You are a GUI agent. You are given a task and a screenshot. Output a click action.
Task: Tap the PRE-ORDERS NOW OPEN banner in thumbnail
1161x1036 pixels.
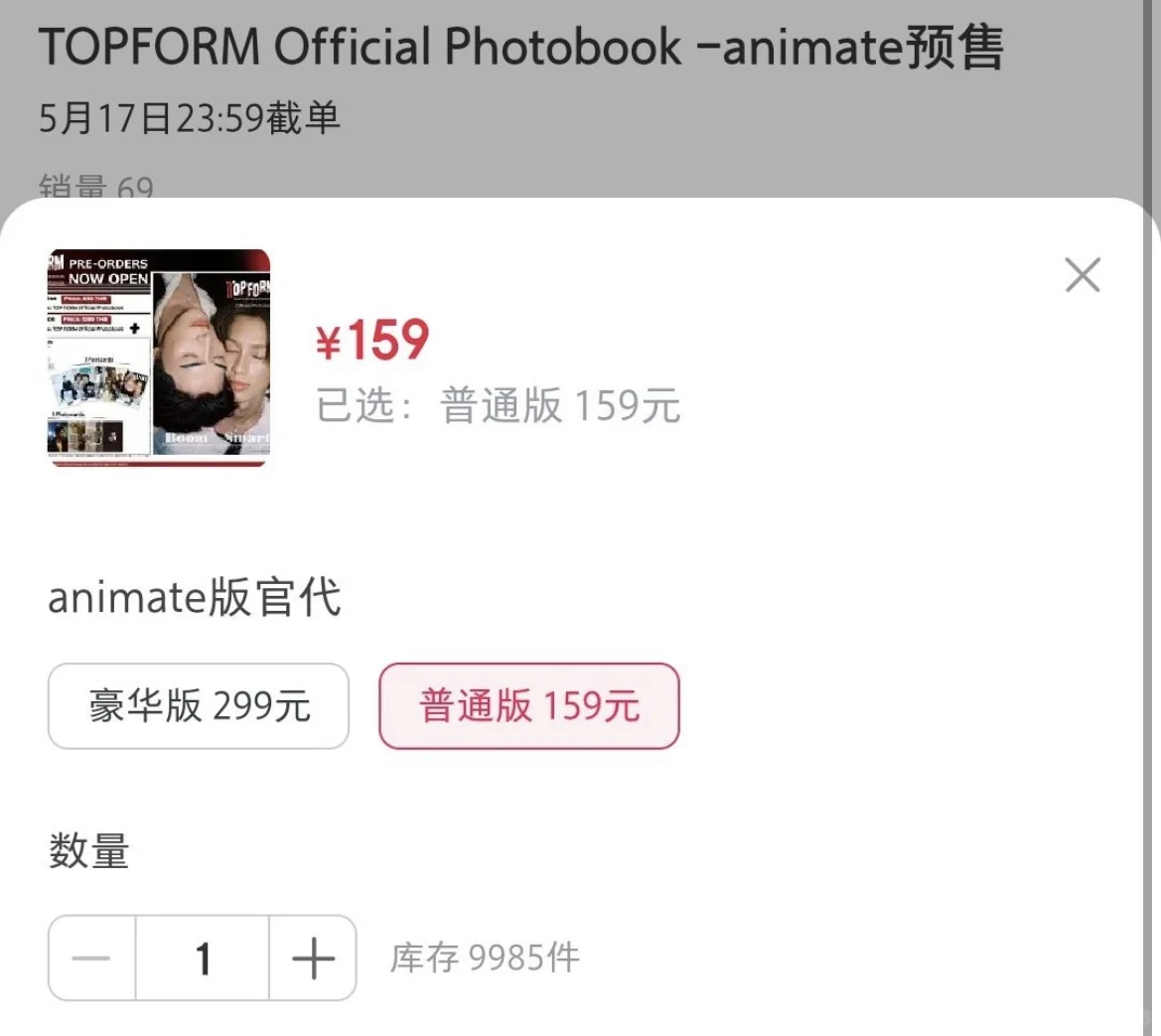click(107, 271)
